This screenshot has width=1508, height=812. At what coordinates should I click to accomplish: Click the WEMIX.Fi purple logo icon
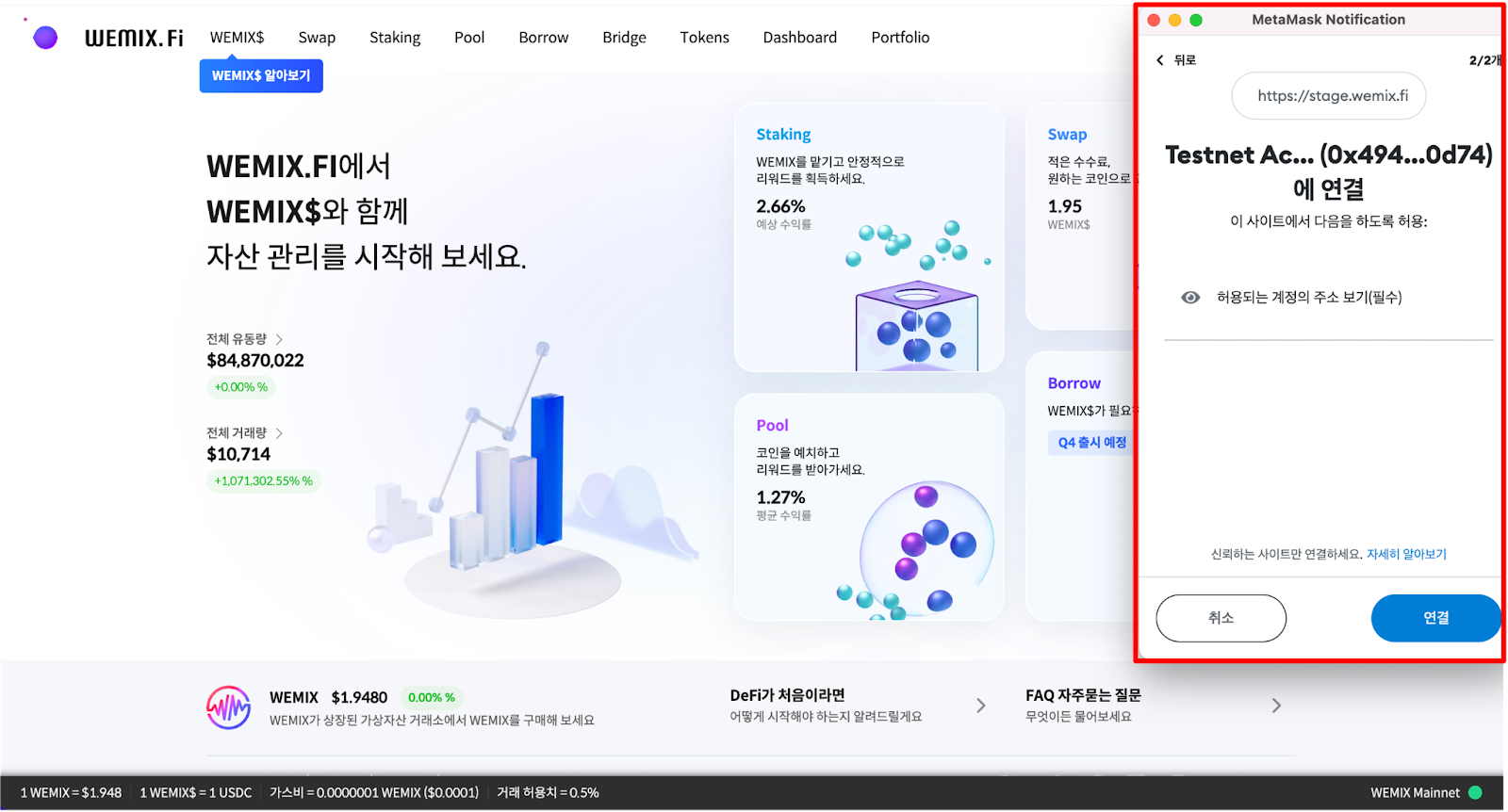tap(44, 38)
